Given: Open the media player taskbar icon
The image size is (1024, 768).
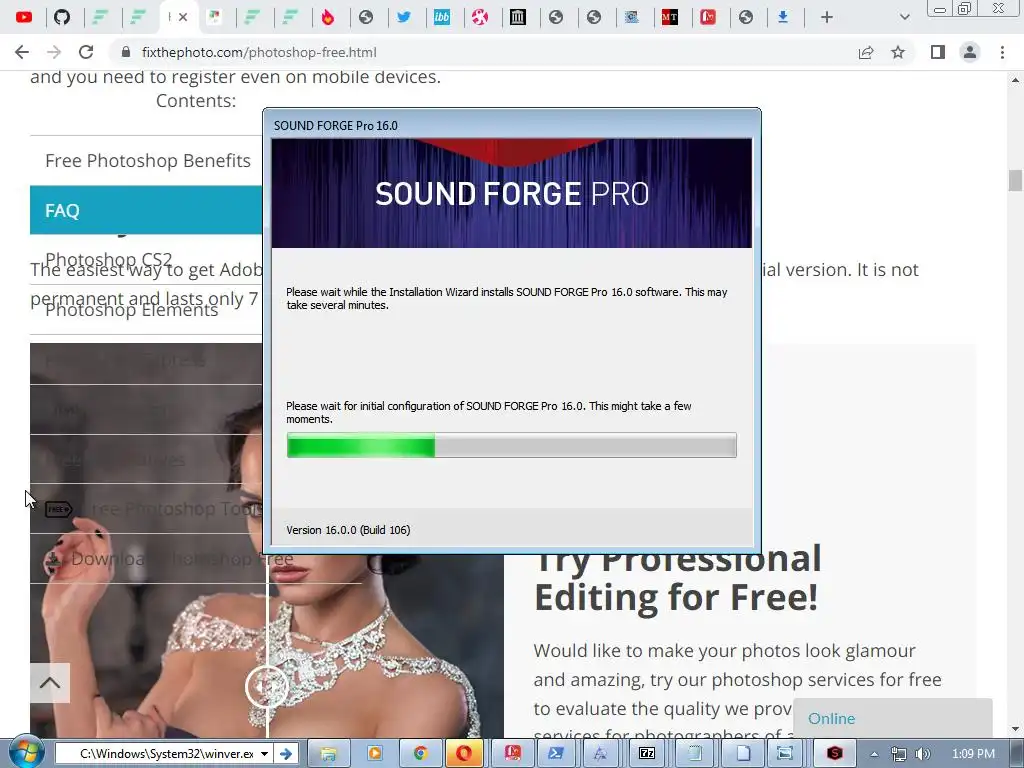Looking at the screenshot, I should 374,754.
